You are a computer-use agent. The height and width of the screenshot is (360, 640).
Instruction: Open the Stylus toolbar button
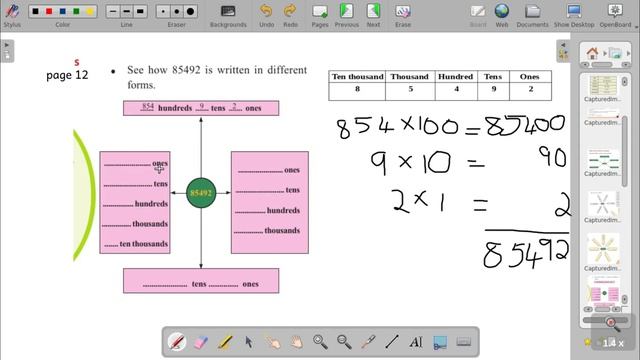tap(12, 15)
